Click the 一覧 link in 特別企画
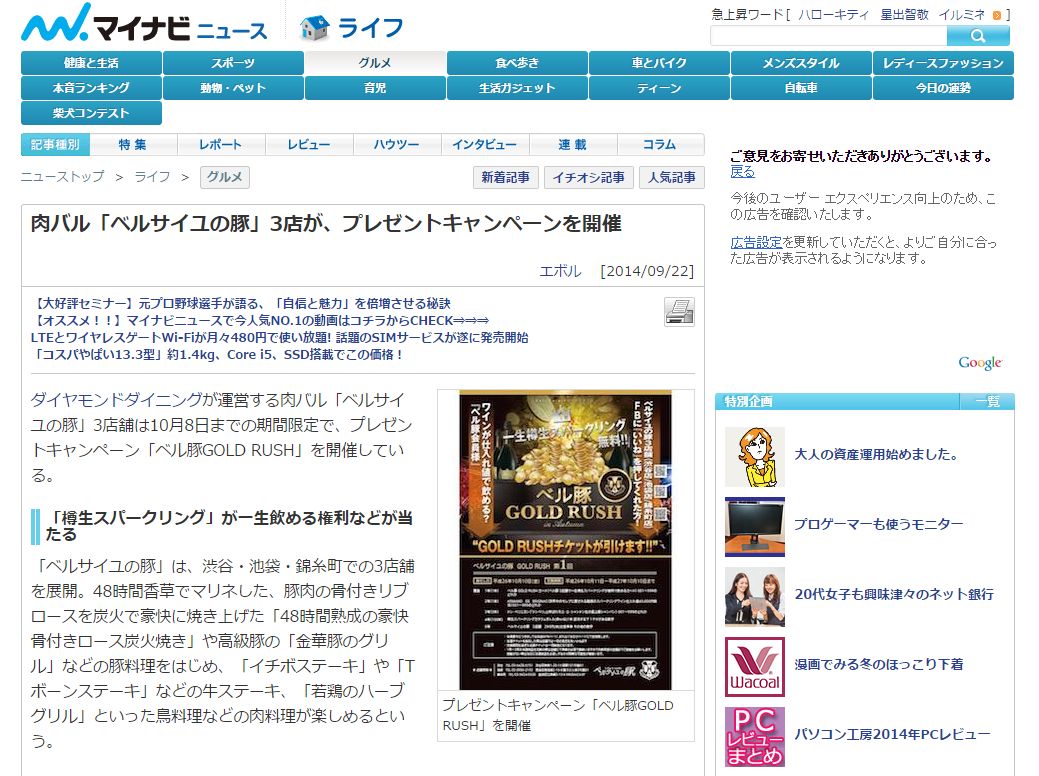This screenshot has width=1039, height=776. point(987,402)
